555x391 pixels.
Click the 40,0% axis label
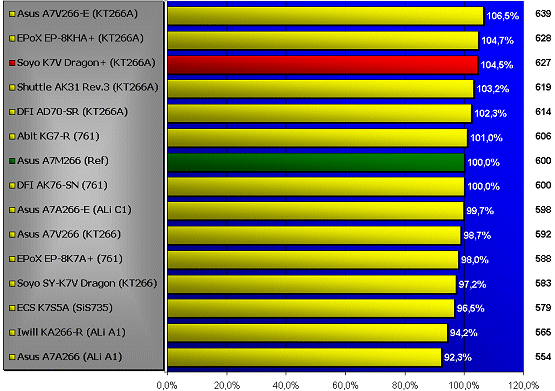[286, 385]
